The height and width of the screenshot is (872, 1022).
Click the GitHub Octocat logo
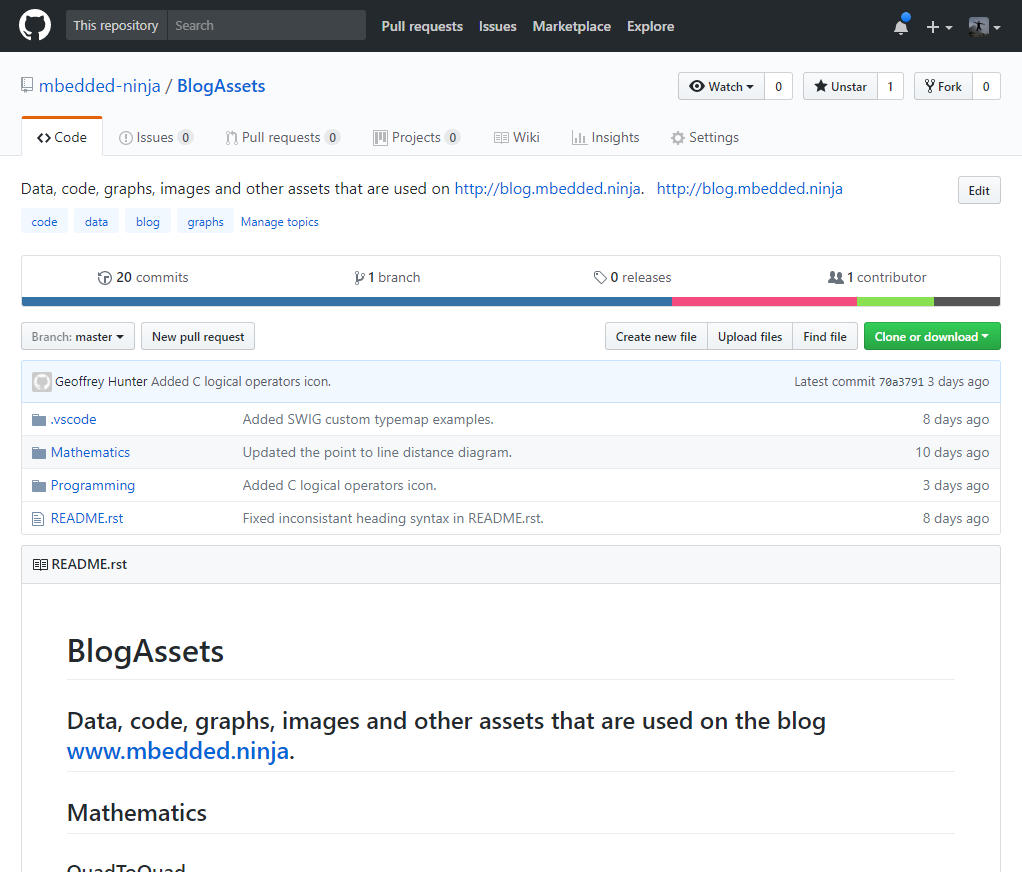[x=35, y=26]
